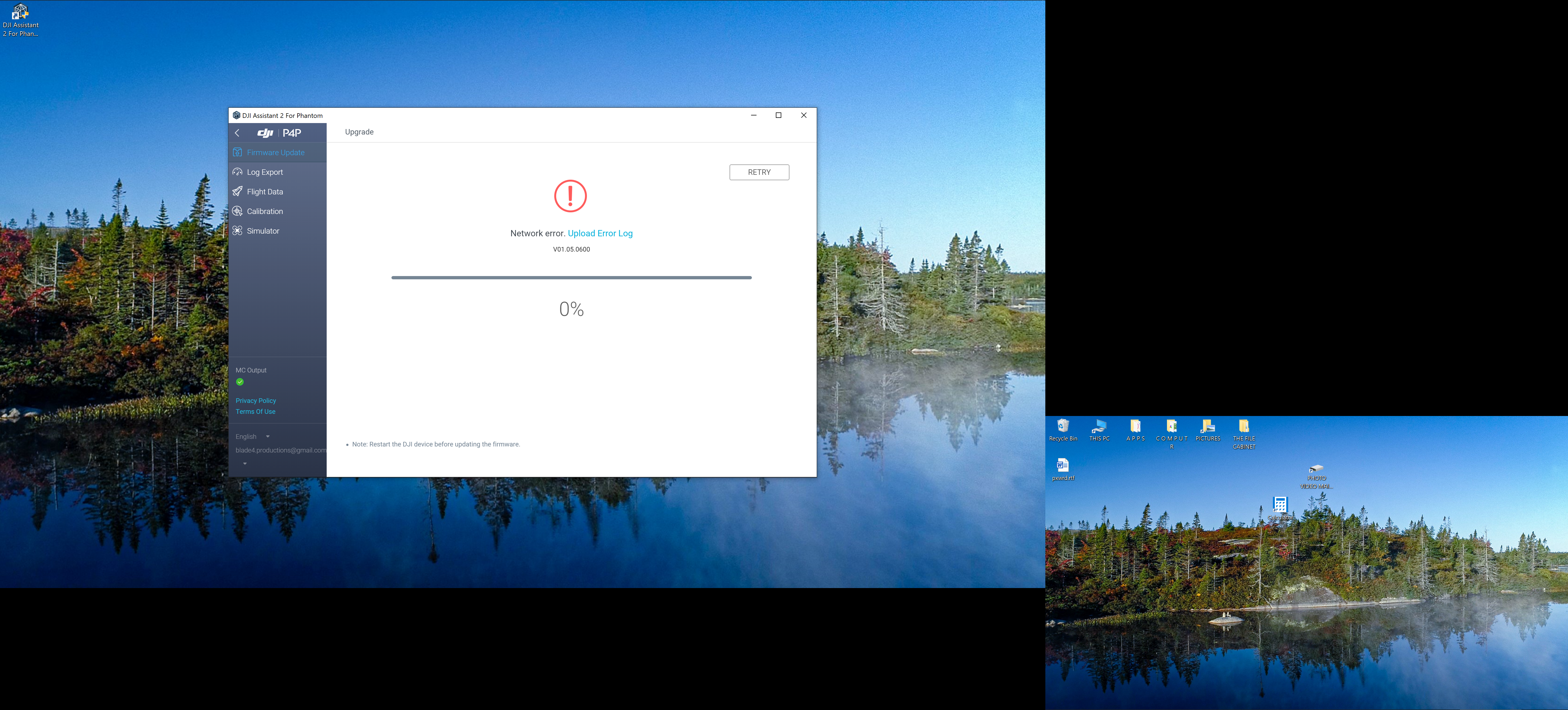Click the green MC Output status check
The height and width of the screenshot is (710, 1568).
point(240,382)
